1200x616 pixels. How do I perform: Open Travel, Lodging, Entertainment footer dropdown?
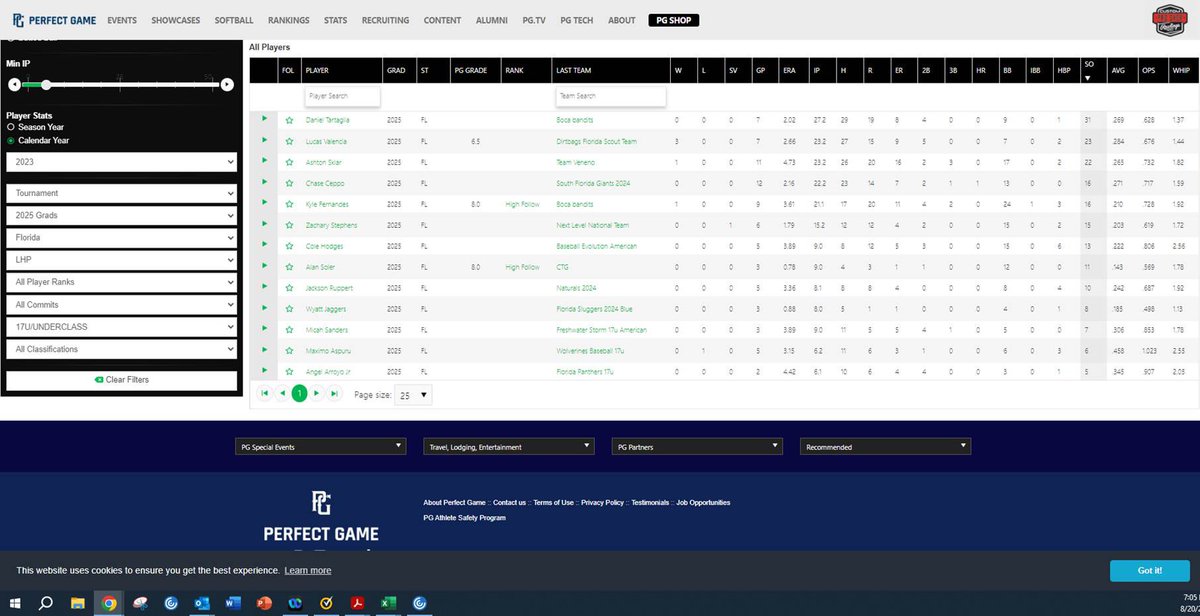pos(508,447)
